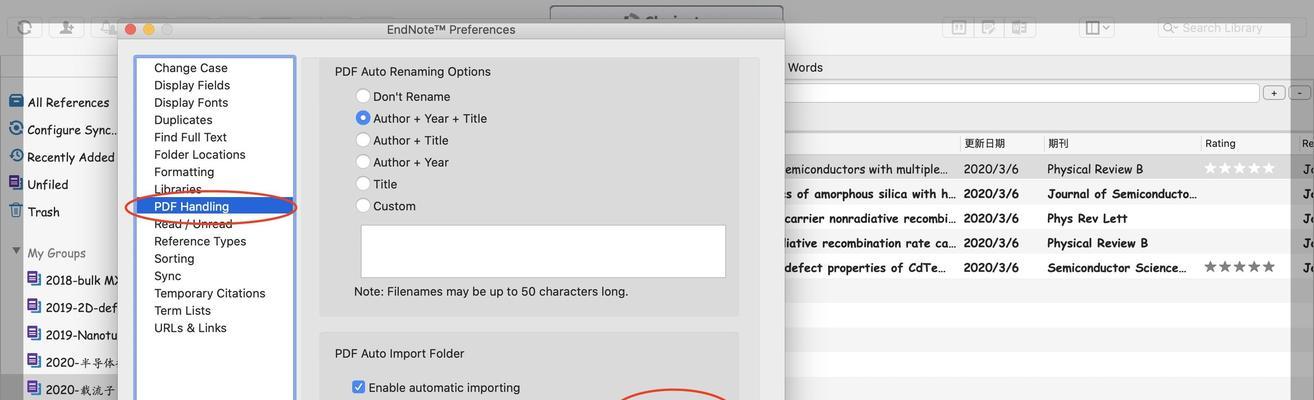Screen dimensions: 1314x400
Task: Open Find Full Text preferences
Action: pyautogui.click(x=190, y=137)
